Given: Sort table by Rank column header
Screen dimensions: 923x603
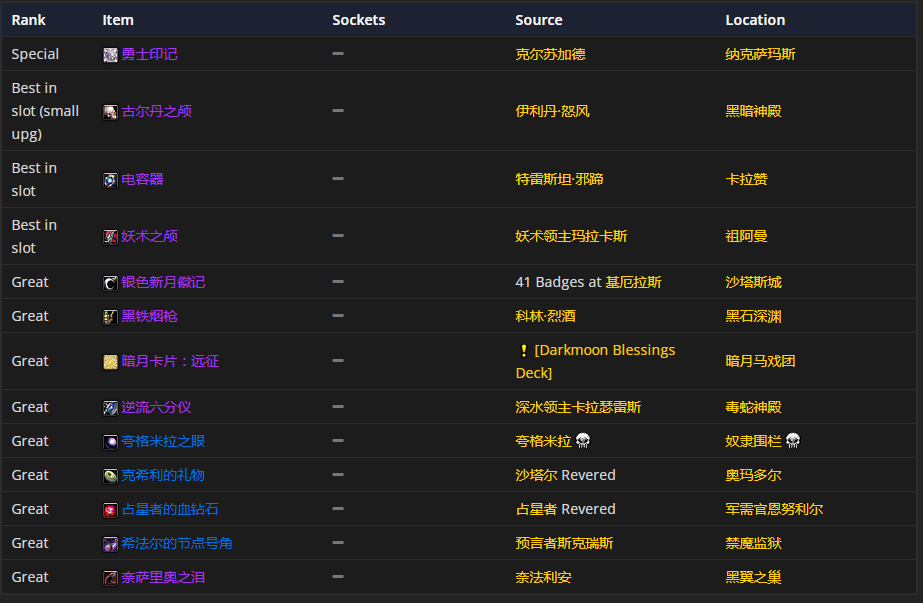Looking at the screenshot, I should (x=28, y=20).
